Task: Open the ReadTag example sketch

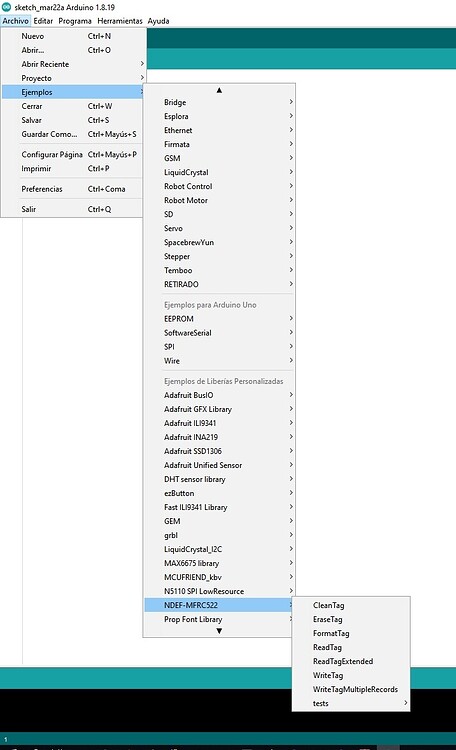Action: [x=351, y=647]
